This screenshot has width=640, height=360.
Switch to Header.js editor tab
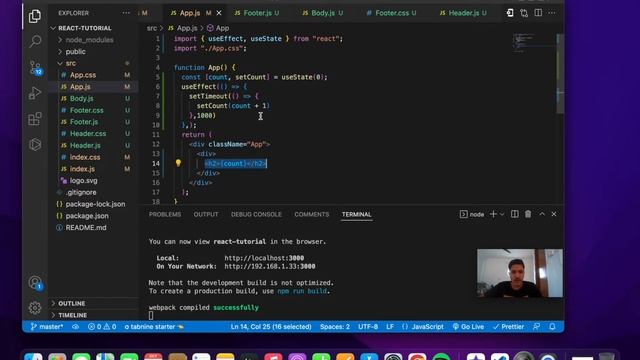pos(463,13)
